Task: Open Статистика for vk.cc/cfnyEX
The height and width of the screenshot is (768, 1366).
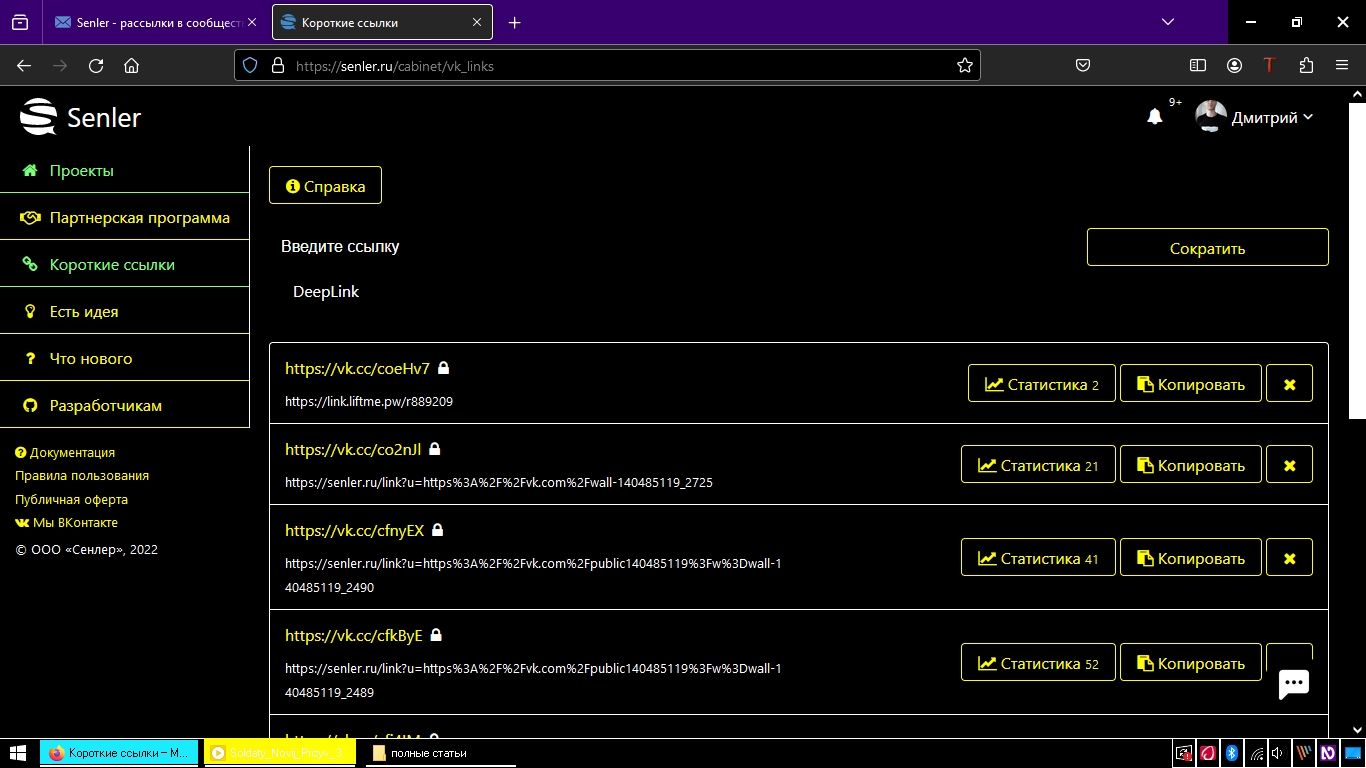Action: click(x=1038, y=558)
